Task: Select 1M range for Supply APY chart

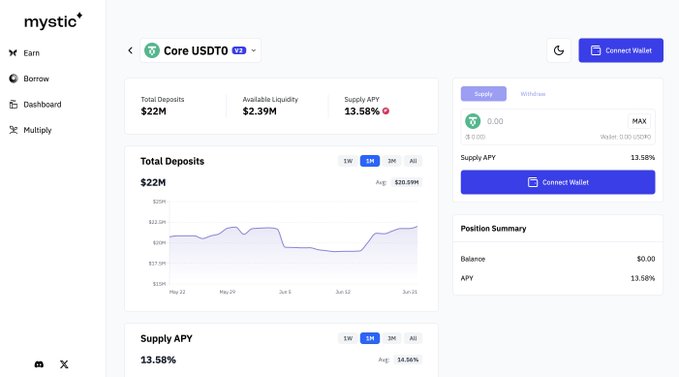Action: [x=370, y=338]
